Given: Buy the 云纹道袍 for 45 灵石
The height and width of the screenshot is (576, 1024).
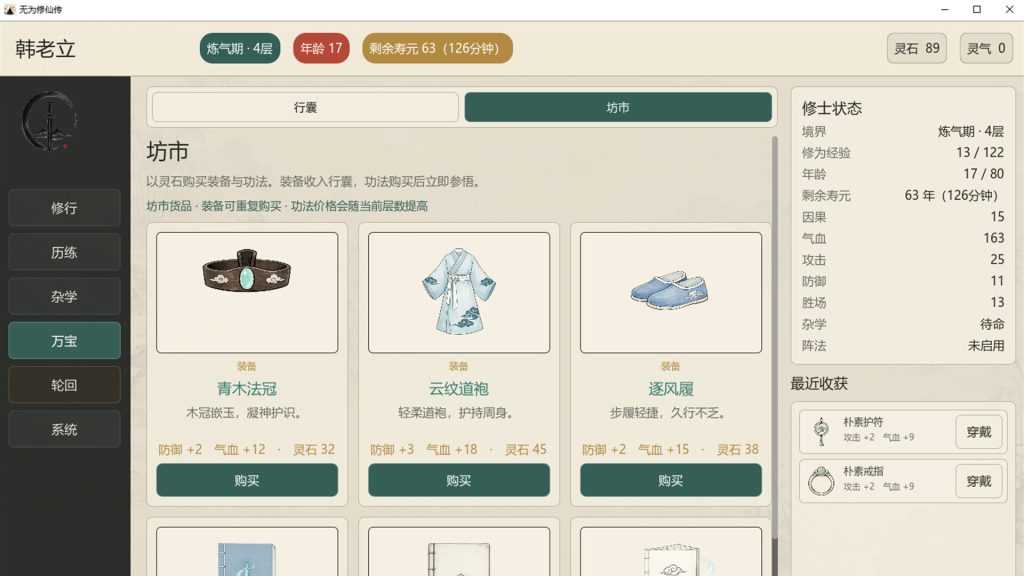Looking at the screenshot, I should point(458,480).
